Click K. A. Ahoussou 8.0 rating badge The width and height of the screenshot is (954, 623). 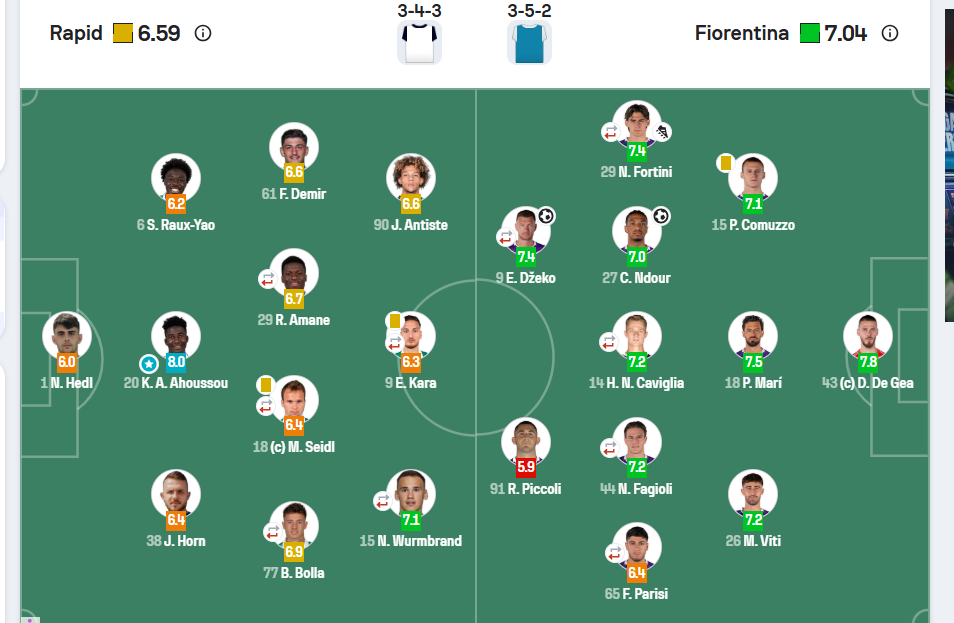[176, 362]
